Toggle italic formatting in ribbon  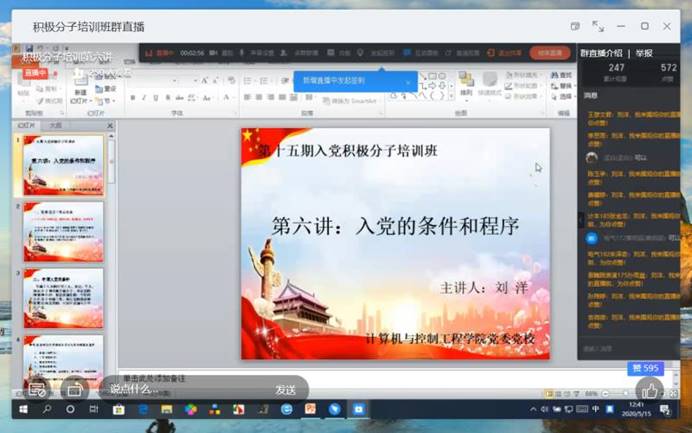(144, 98)
